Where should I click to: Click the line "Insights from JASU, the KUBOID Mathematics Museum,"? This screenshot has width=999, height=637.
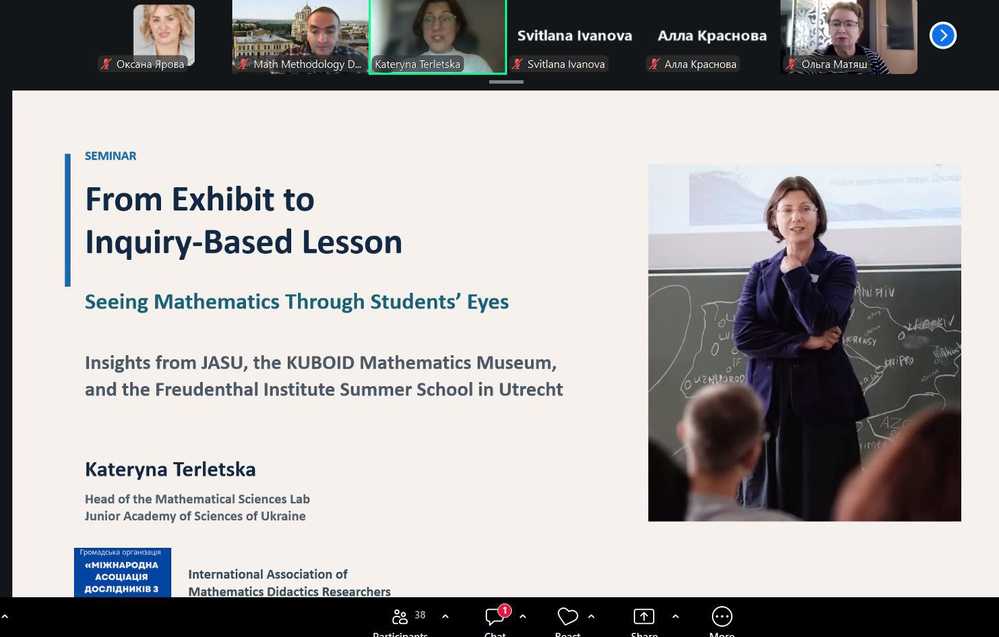click(x=320, y=362)
